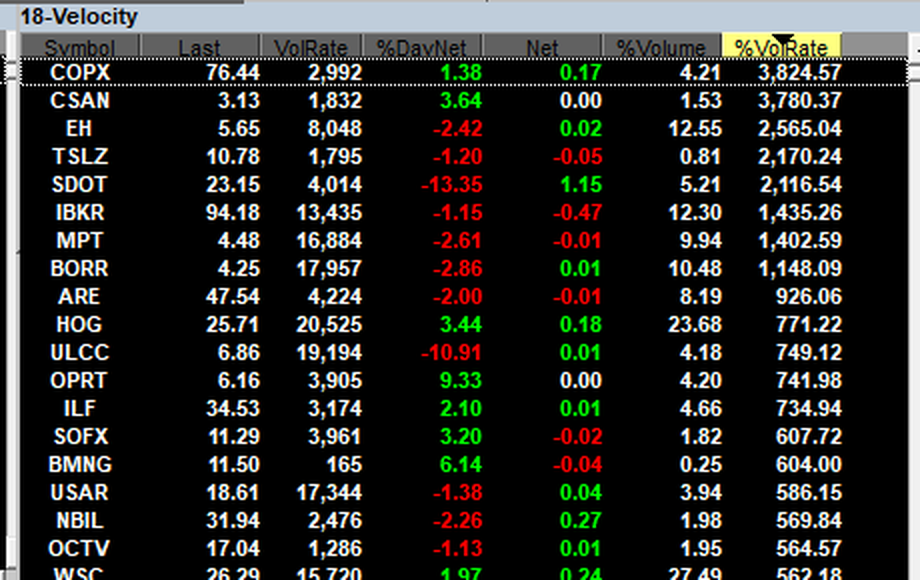Screen dimensions: 920x580
Task: Click BMNG %VolRate value 604.00
Action: coord(809,464)
